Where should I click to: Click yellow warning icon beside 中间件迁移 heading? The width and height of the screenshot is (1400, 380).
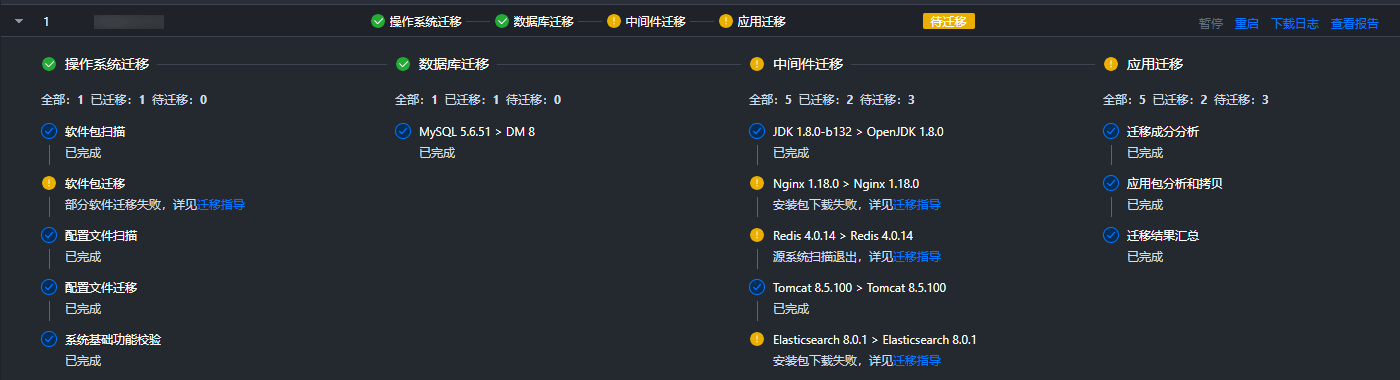pos(757,64)
